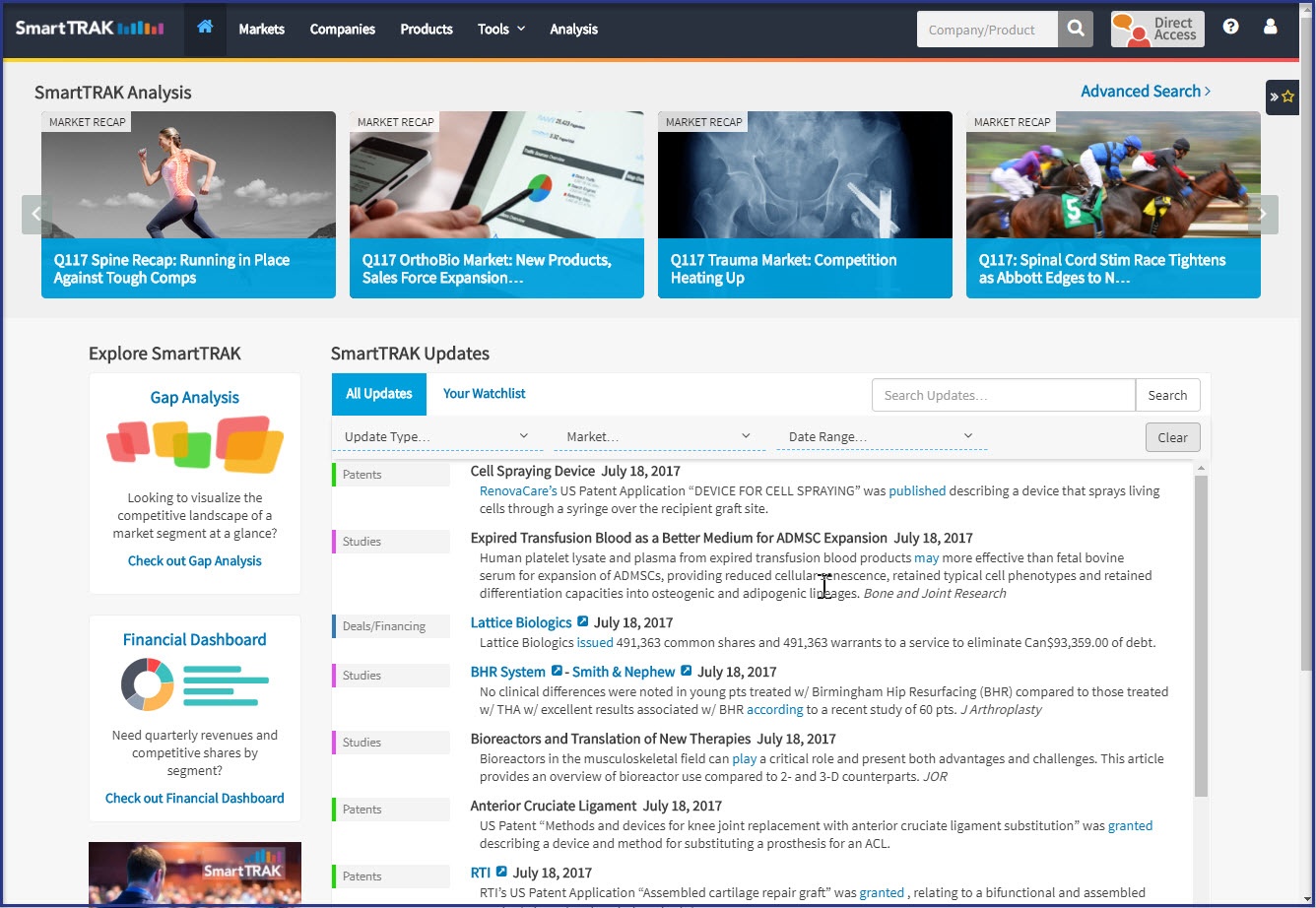This screenshot has width=1316, height=908.
Task: Open Q117 OrthoBio Market card
Action: tap(496, 205)
